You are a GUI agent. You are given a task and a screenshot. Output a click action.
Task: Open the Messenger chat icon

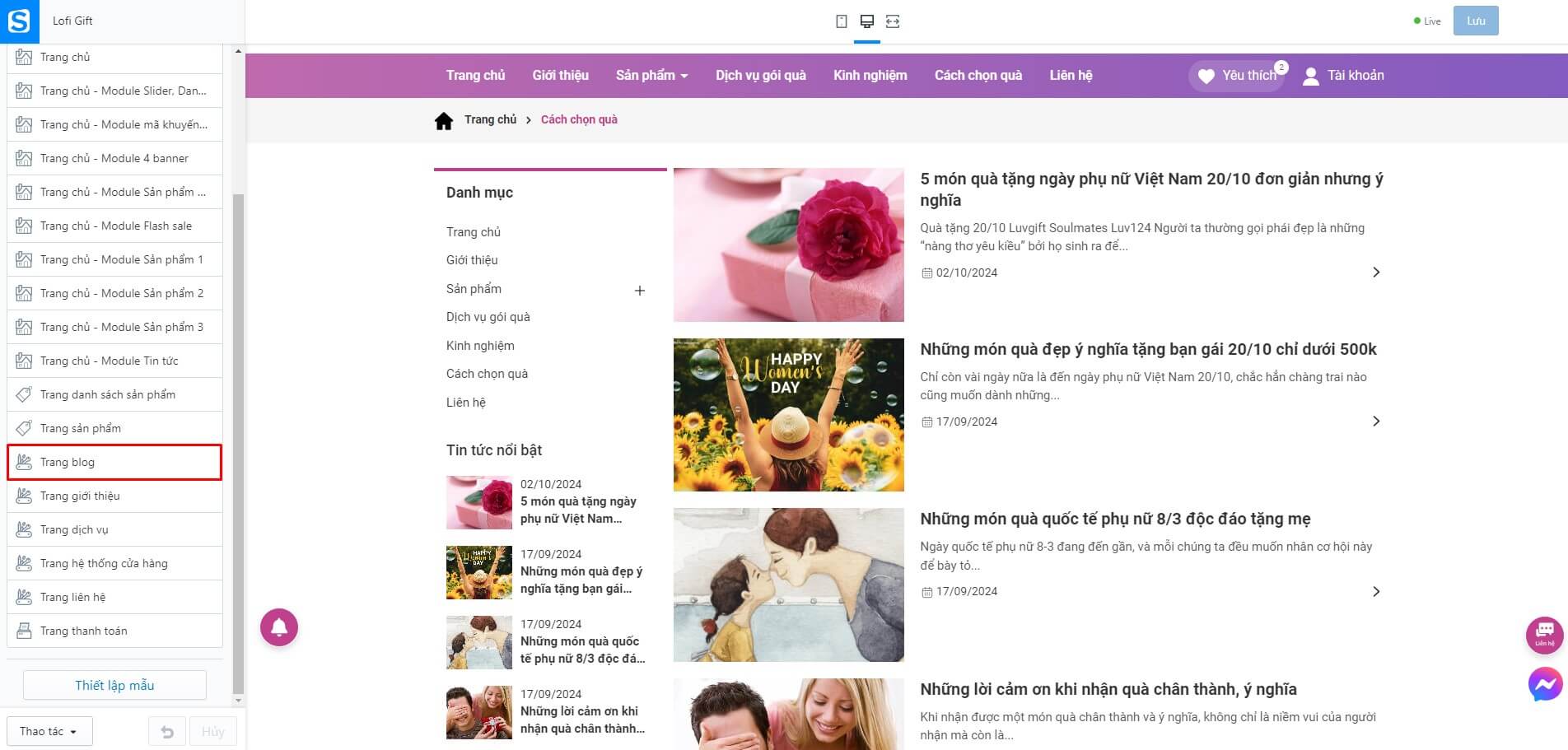1544,684
